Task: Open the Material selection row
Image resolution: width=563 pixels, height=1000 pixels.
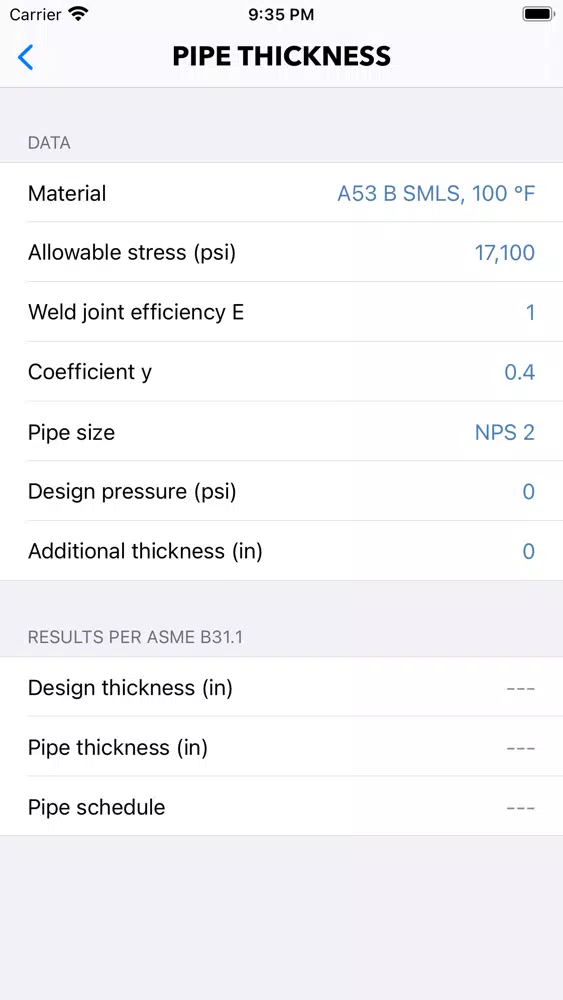Action: click(281, 193)
